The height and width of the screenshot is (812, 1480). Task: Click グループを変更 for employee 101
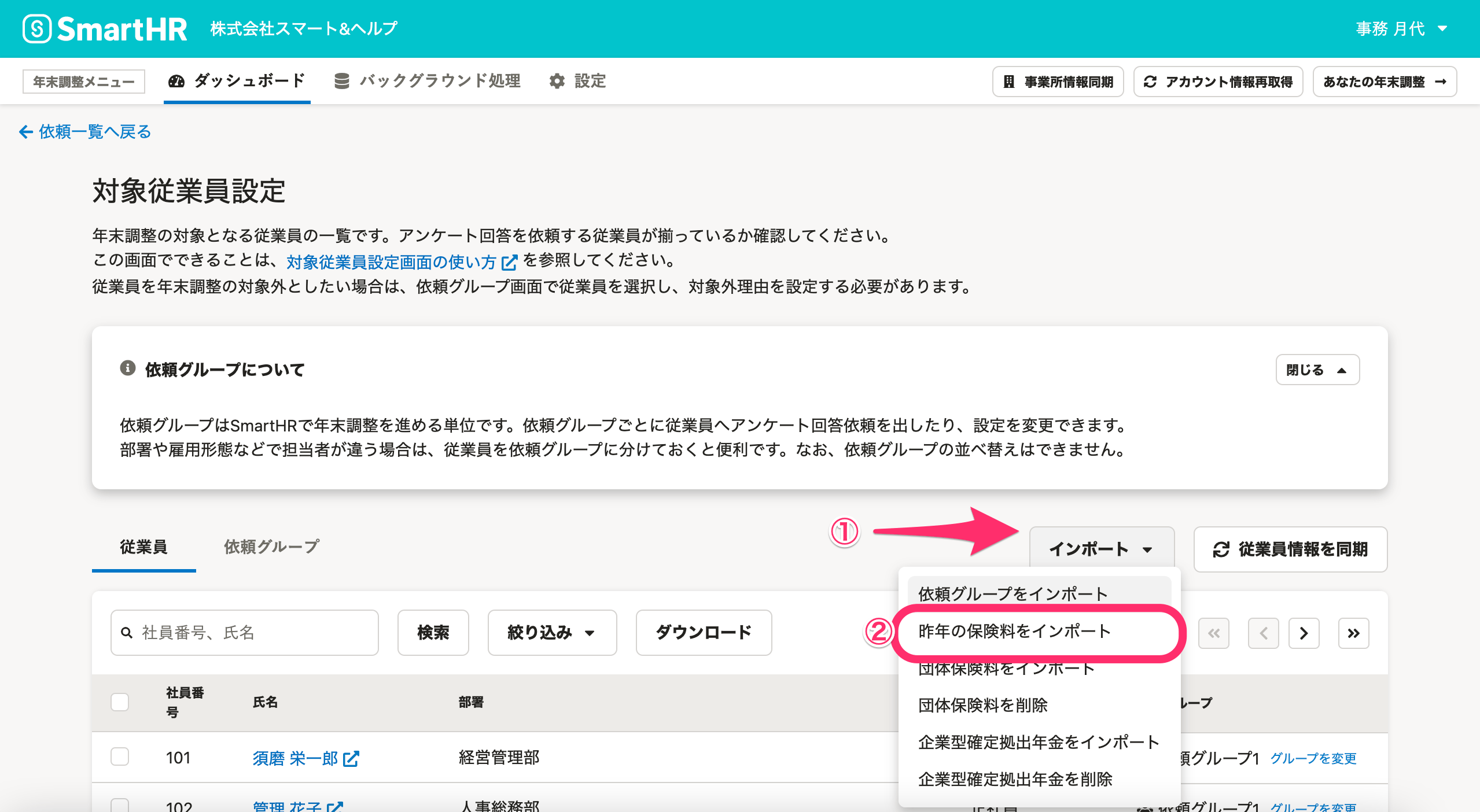coord(1313,758)
